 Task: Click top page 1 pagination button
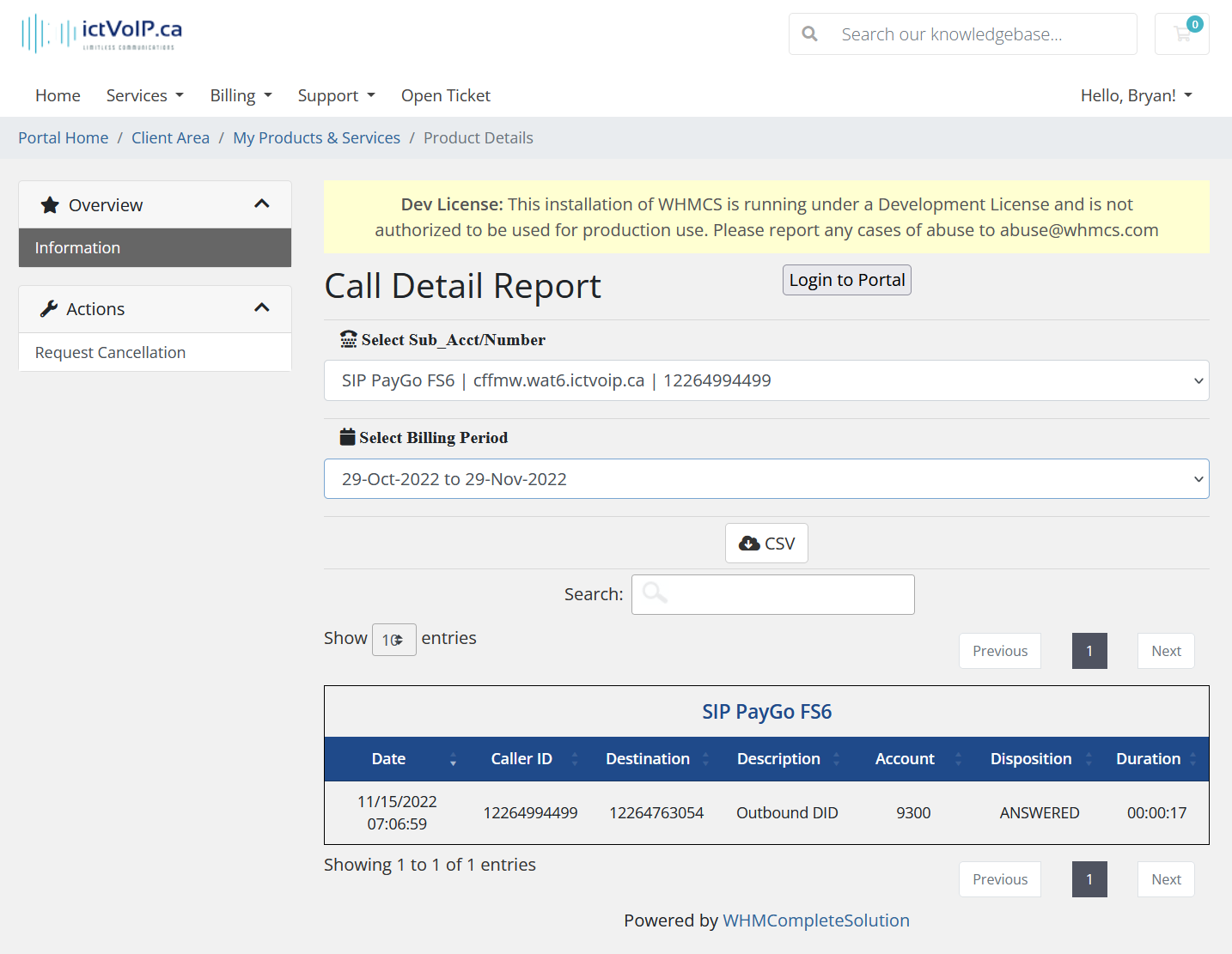click(1089, 651)
